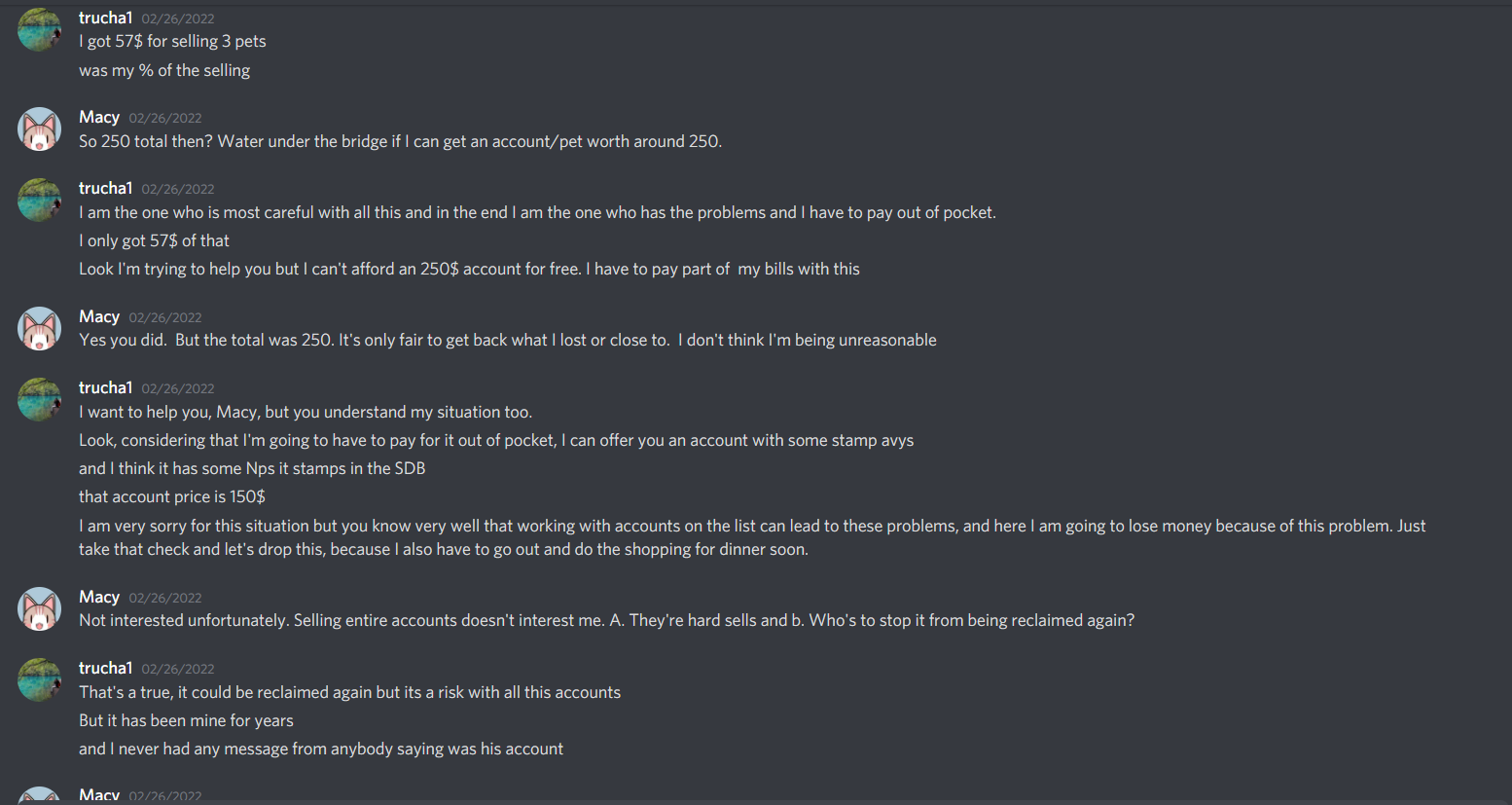The height and width of the screenshot is (805, 1512).
Task: Click the Macy username above "Yes you did"
Action: 99,316
